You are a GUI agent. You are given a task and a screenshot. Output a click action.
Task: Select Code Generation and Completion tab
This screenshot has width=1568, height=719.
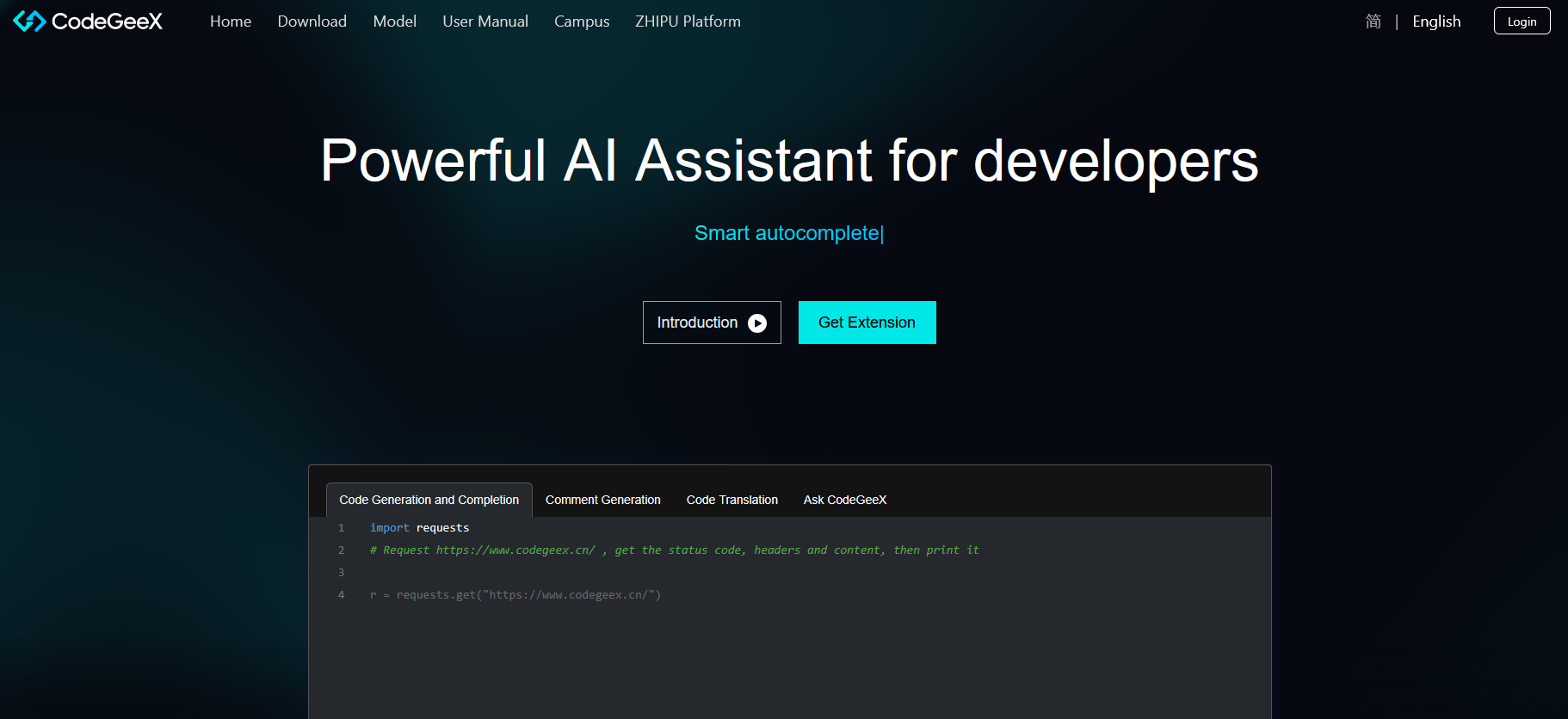click(429, 500)
